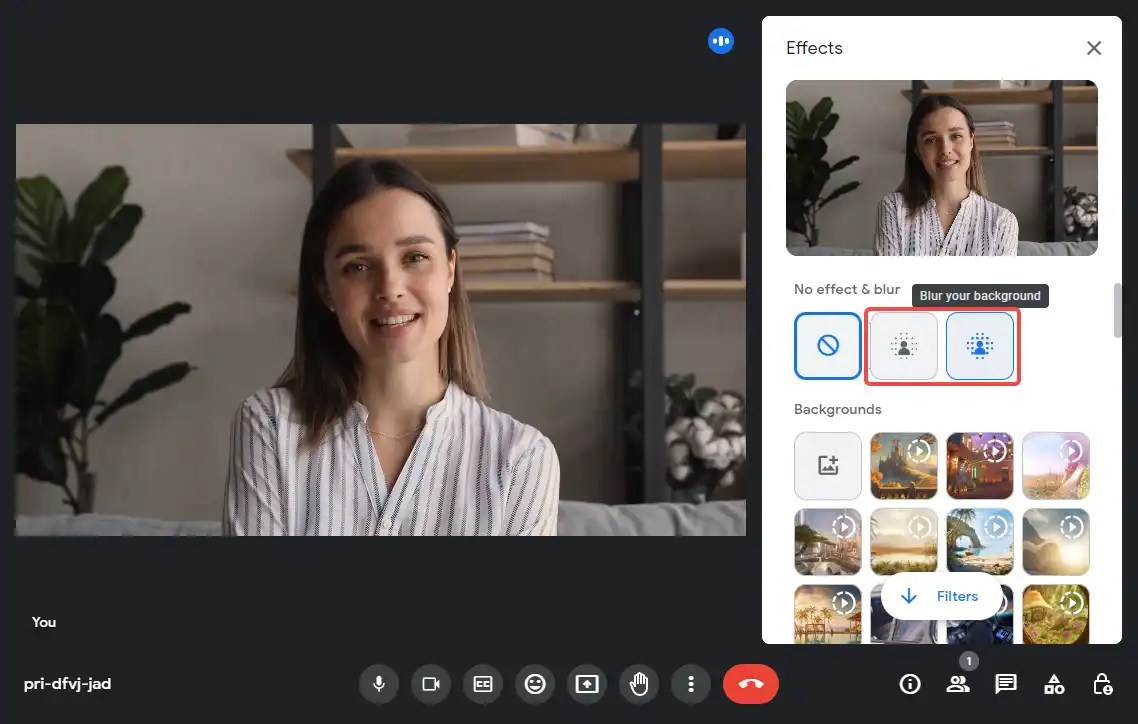
Task: Open the activities icon
Action: tap(1054, 684)
